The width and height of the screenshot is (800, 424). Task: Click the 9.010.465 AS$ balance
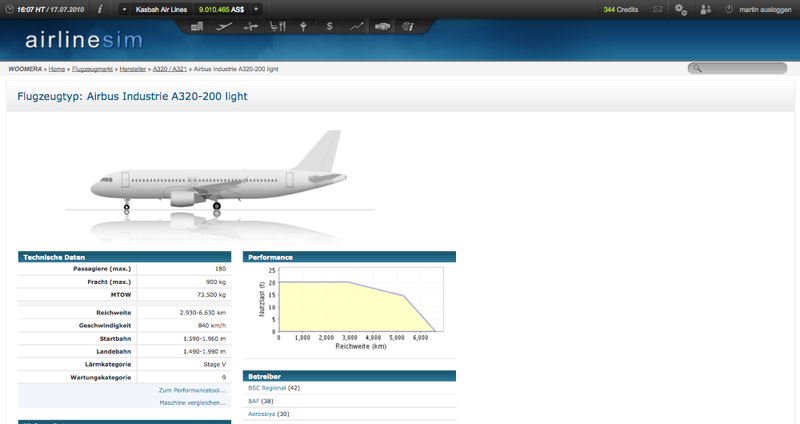221,10
